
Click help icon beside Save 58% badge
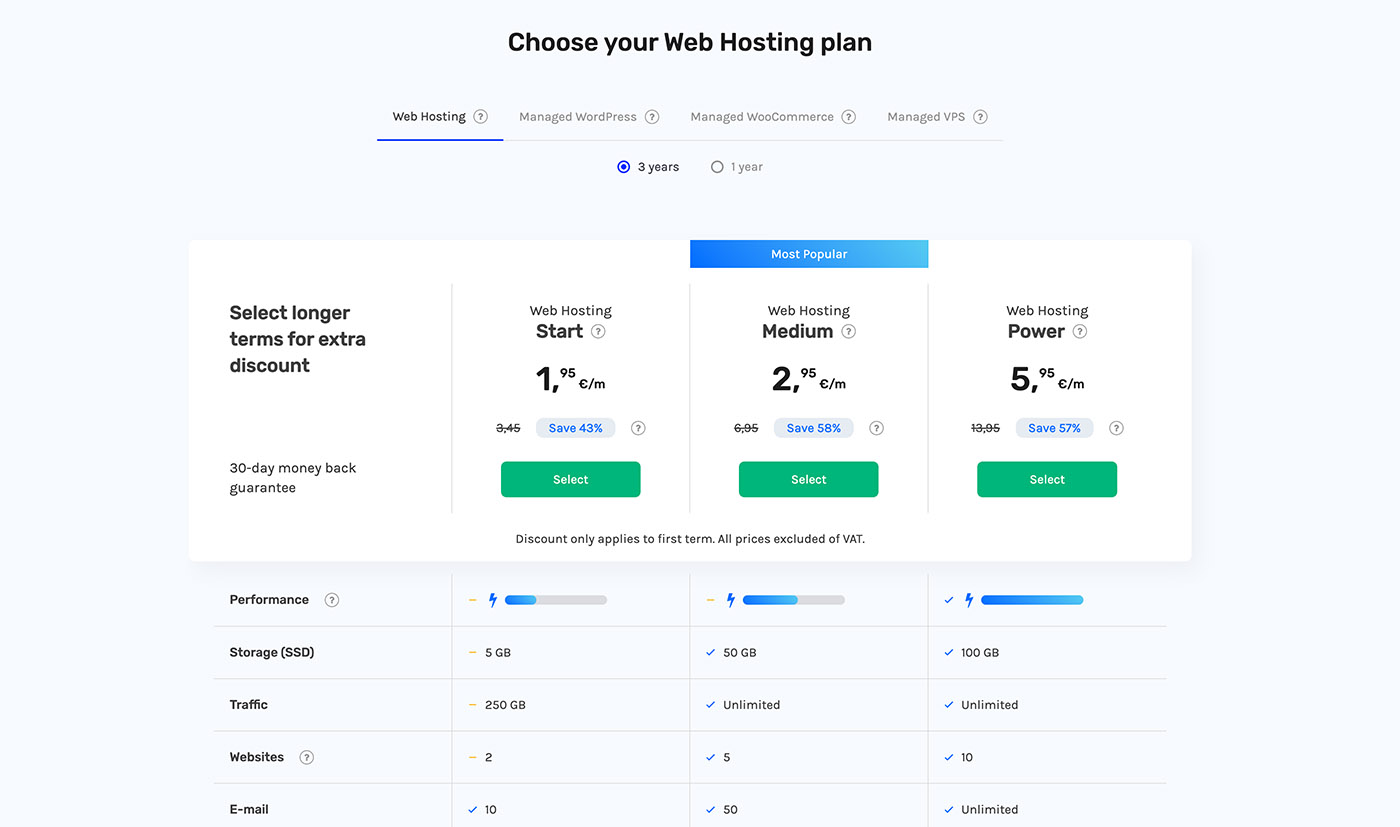tap(877, 428)
